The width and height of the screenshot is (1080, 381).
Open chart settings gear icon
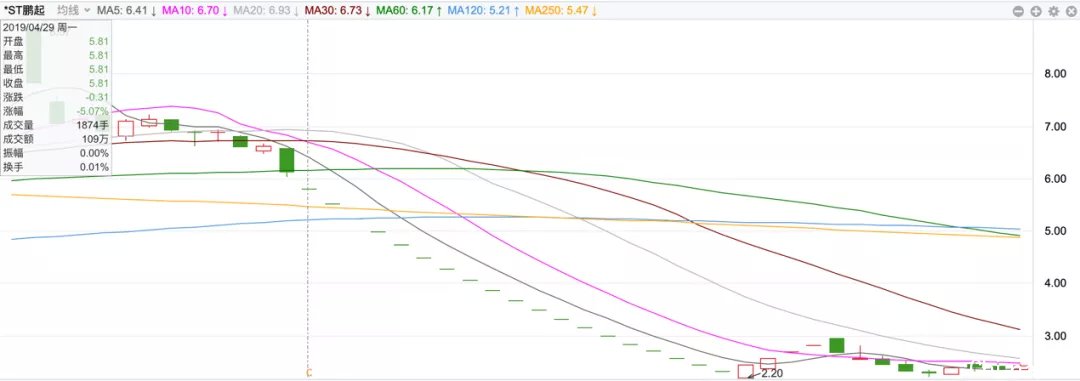[x=1053, y=11]
